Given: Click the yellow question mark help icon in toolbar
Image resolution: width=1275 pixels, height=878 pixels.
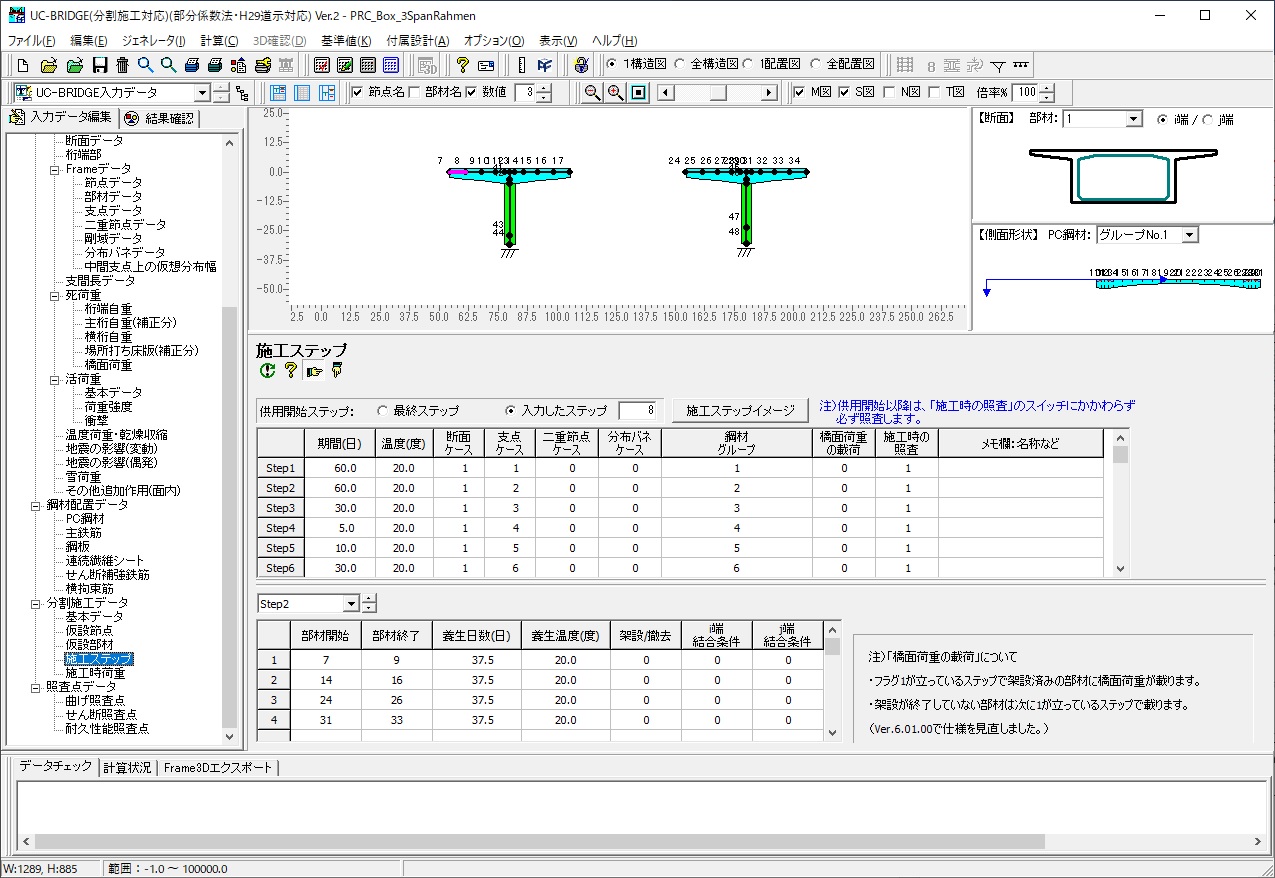Looking at the screenshot, I should point(462,65).
